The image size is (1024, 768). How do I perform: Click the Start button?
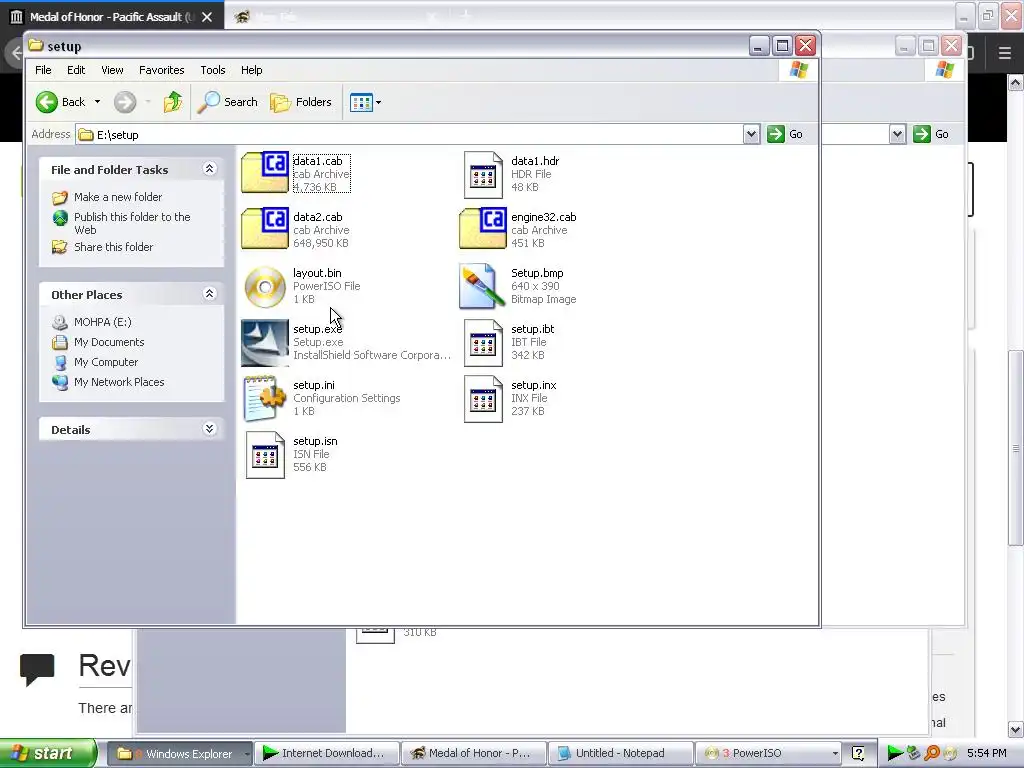(48, 753)
